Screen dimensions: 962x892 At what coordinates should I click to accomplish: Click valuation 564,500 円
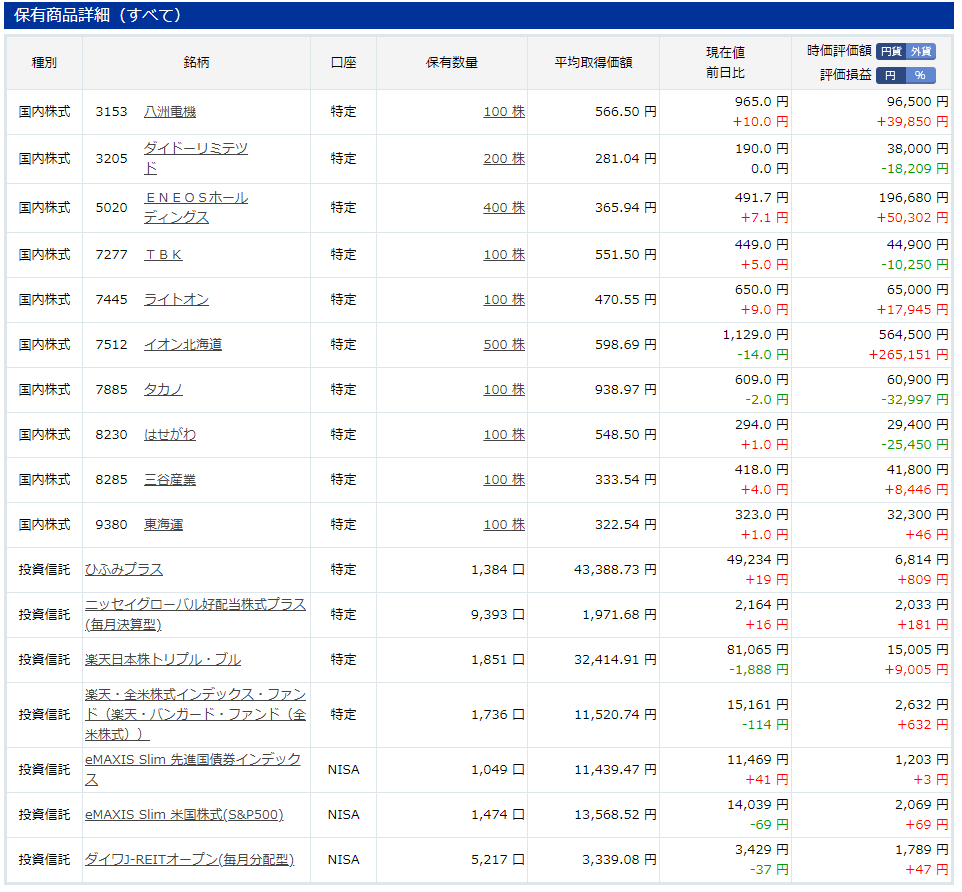[914, 334]
